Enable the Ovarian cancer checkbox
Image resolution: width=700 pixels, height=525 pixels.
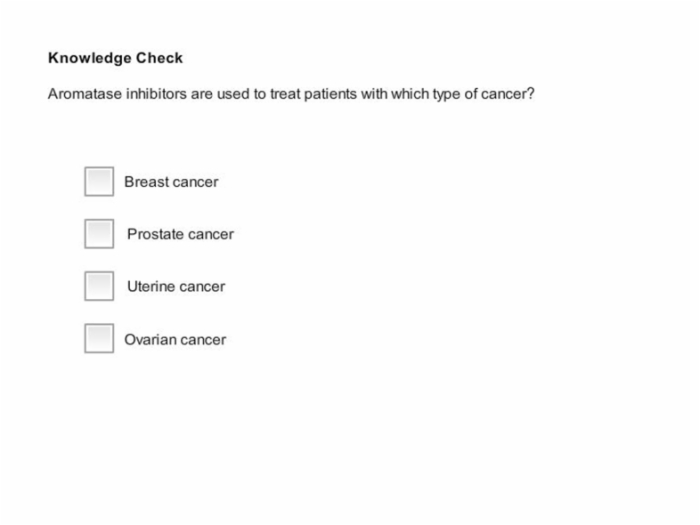click(99, 338)
